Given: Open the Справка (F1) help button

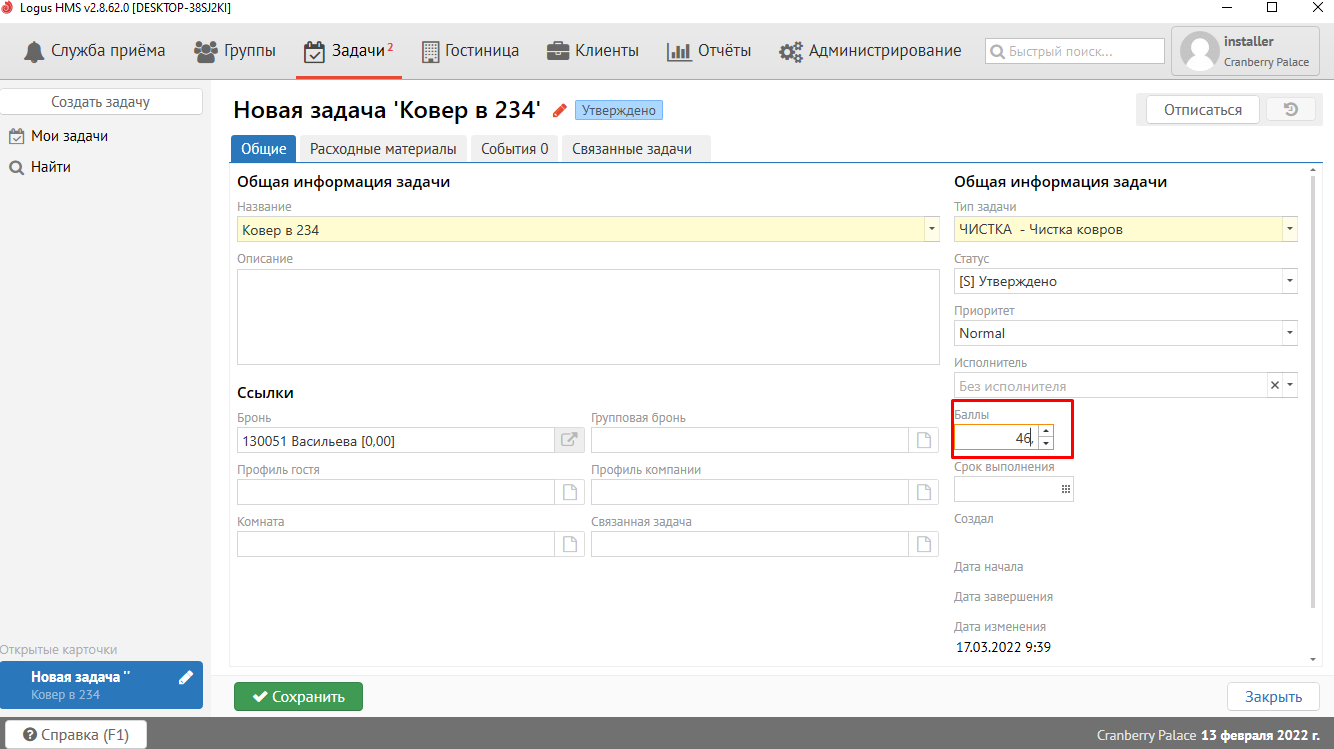Looking at the screenshot, I should [x=76, y=735].
